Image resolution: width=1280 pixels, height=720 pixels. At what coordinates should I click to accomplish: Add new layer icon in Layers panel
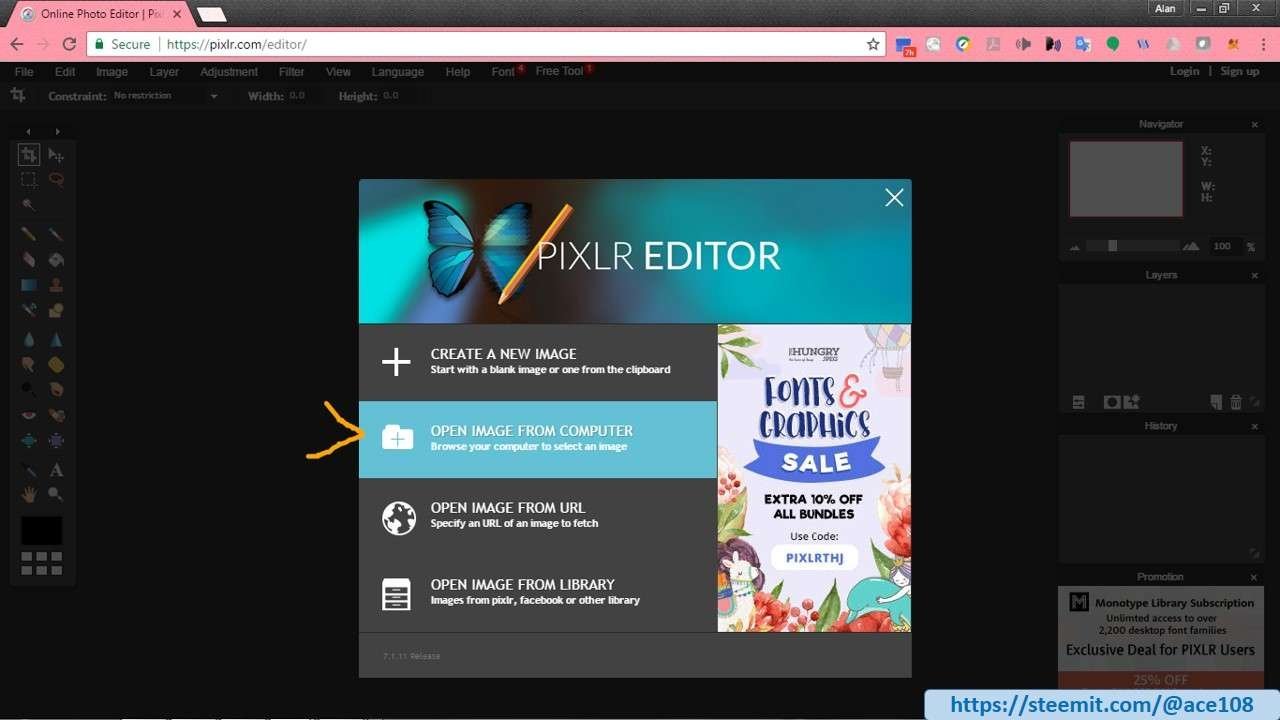1216,402
